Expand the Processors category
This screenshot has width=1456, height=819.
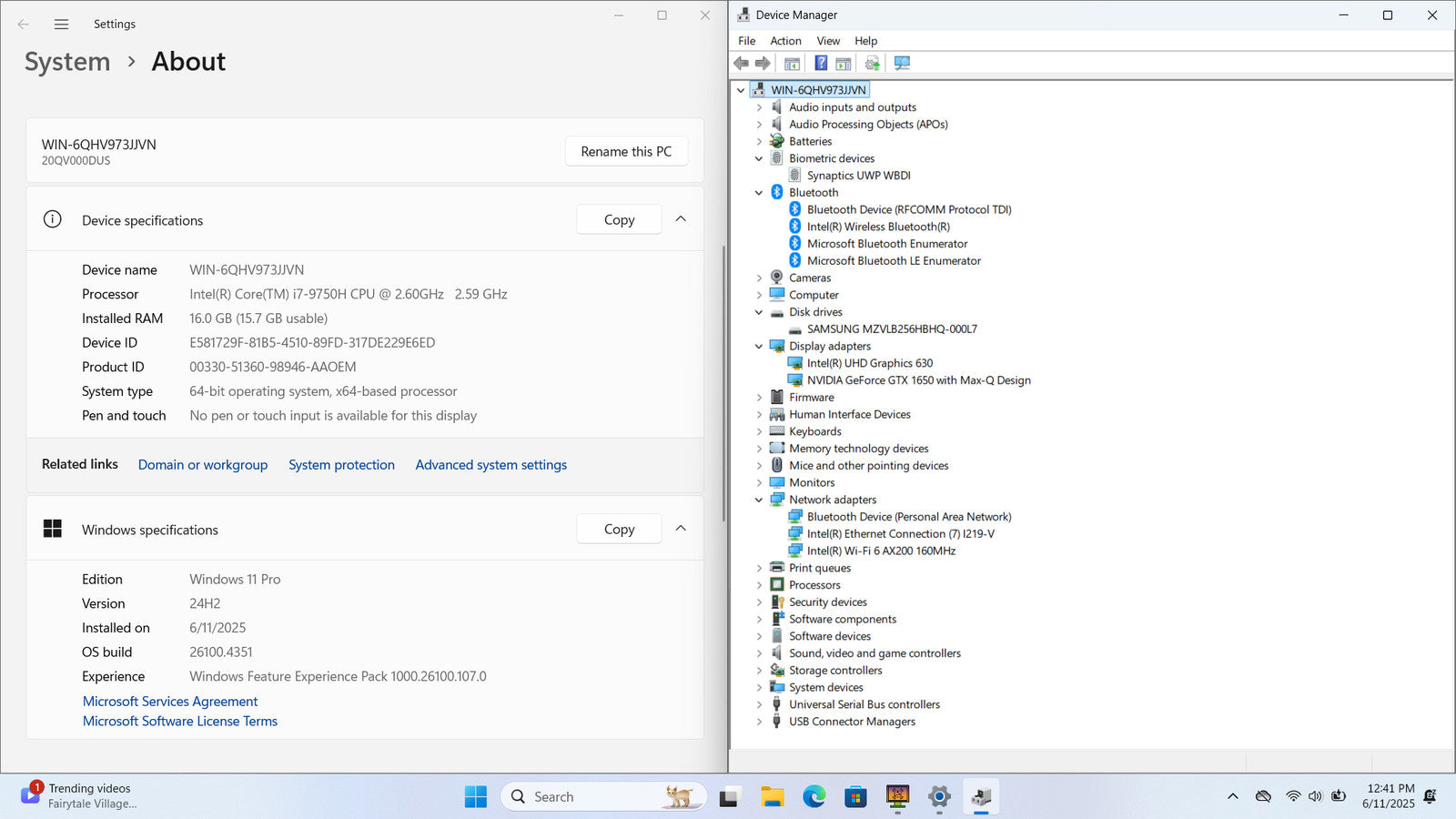pyautogui.click(x=759, y=585)
